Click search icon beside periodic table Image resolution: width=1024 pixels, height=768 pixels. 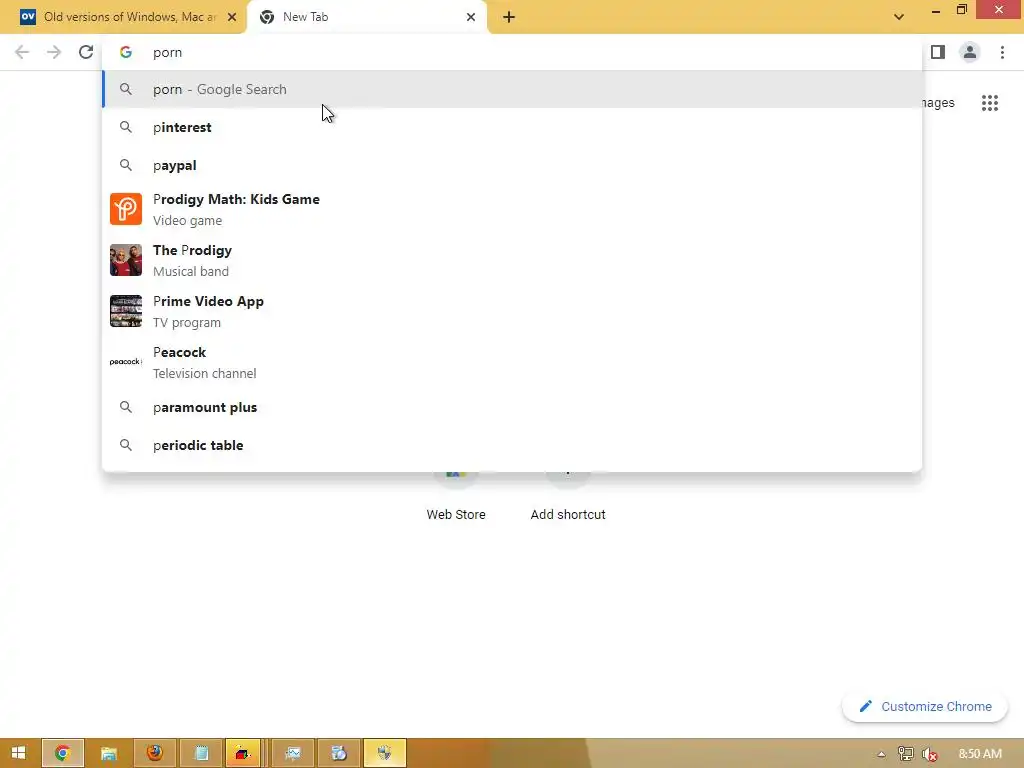(x=126, y=445)
